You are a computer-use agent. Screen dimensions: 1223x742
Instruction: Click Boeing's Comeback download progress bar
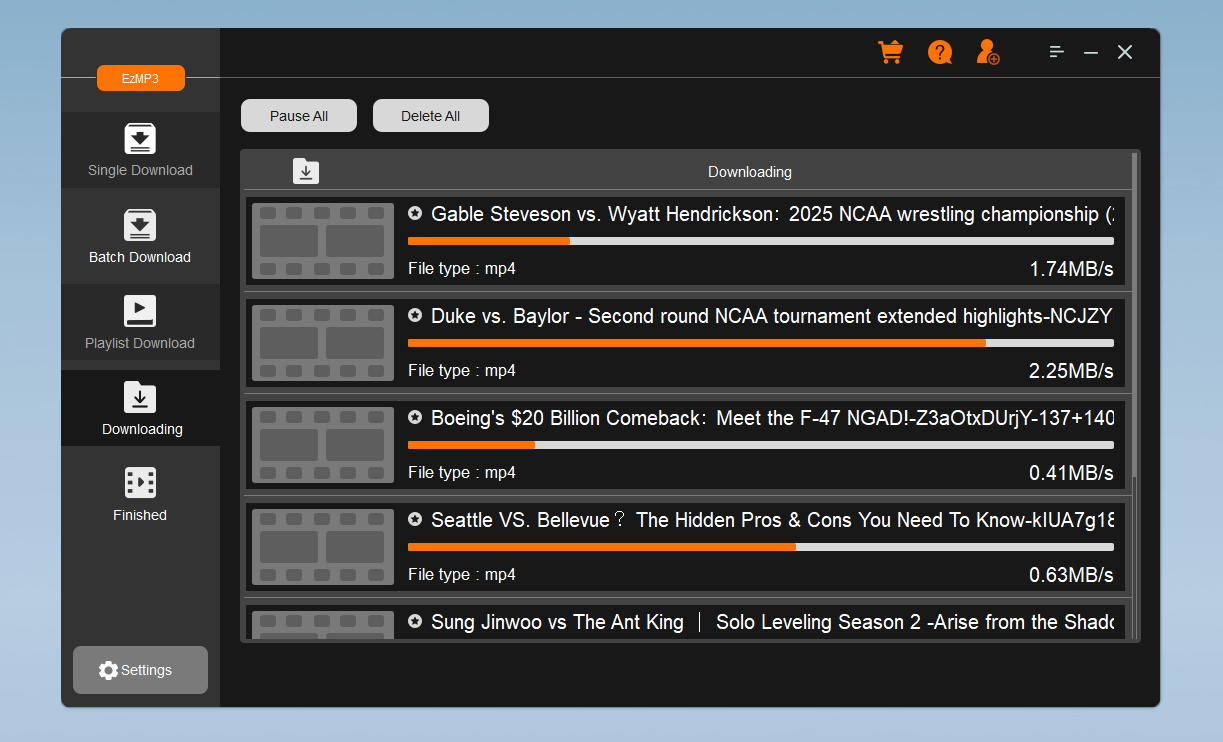pos(761,445)
